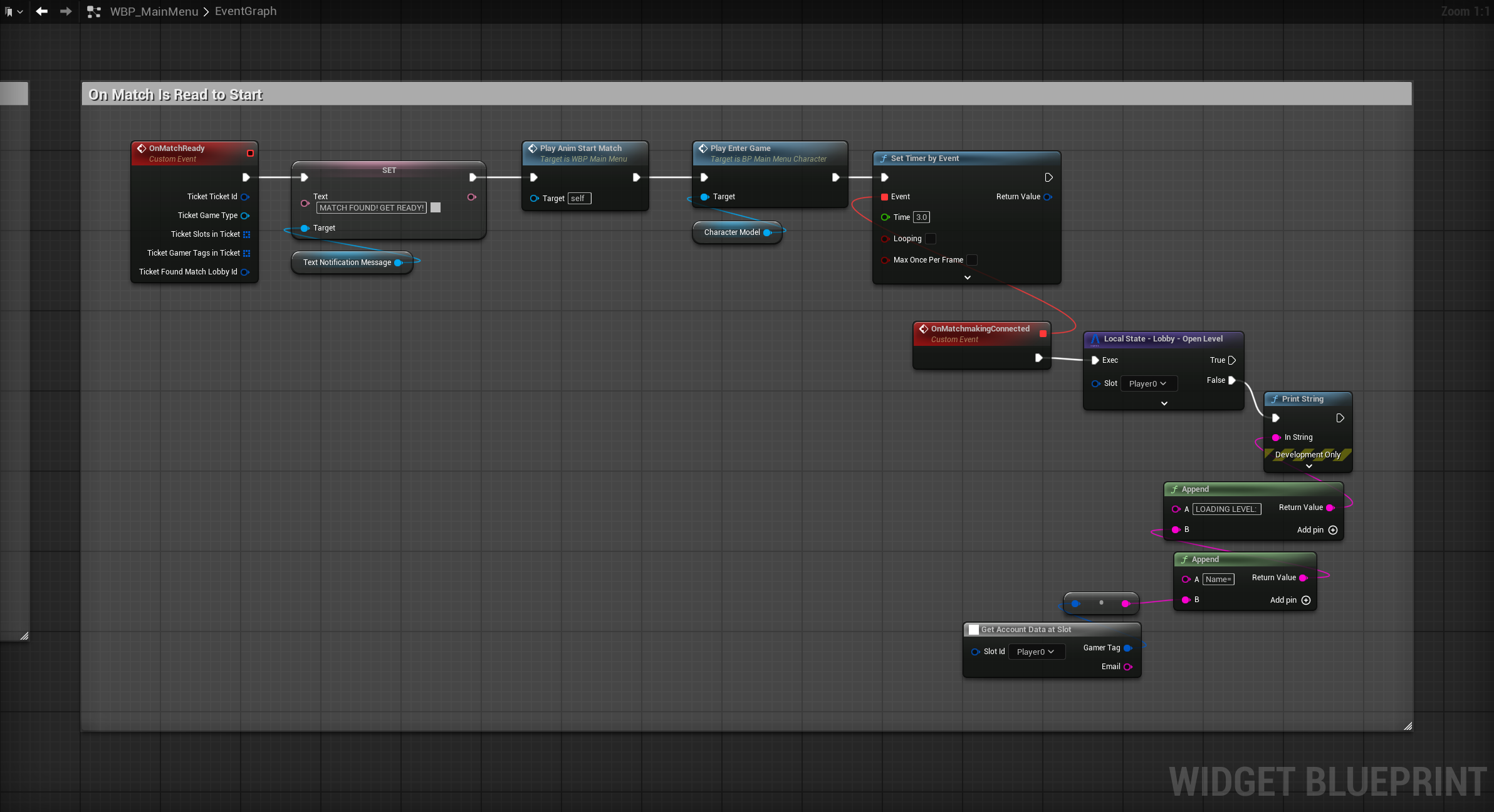This screenshot has width=1494, height=812.
Task: Open the bookmarks dropdown icon
Action: tap(13, 11)
